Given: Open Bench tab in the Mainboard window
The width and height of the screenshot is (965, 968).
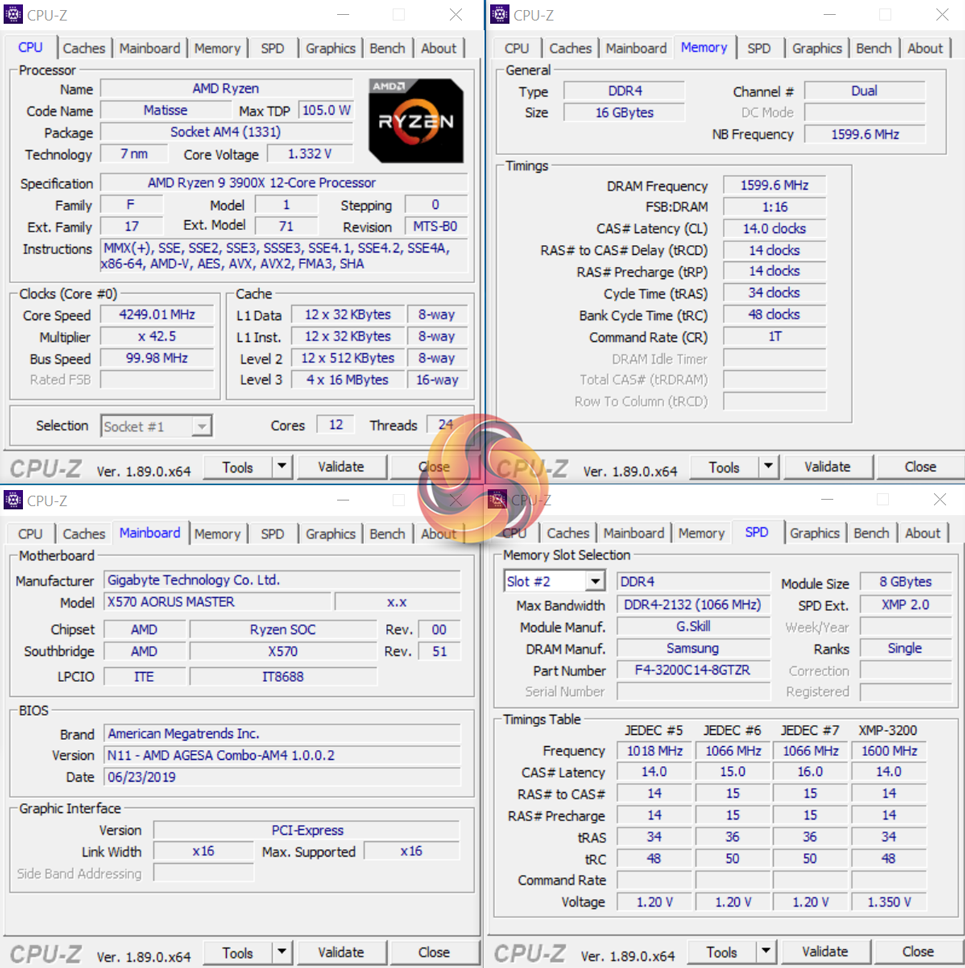Looking at the screenshot, I should coord(387,534).
